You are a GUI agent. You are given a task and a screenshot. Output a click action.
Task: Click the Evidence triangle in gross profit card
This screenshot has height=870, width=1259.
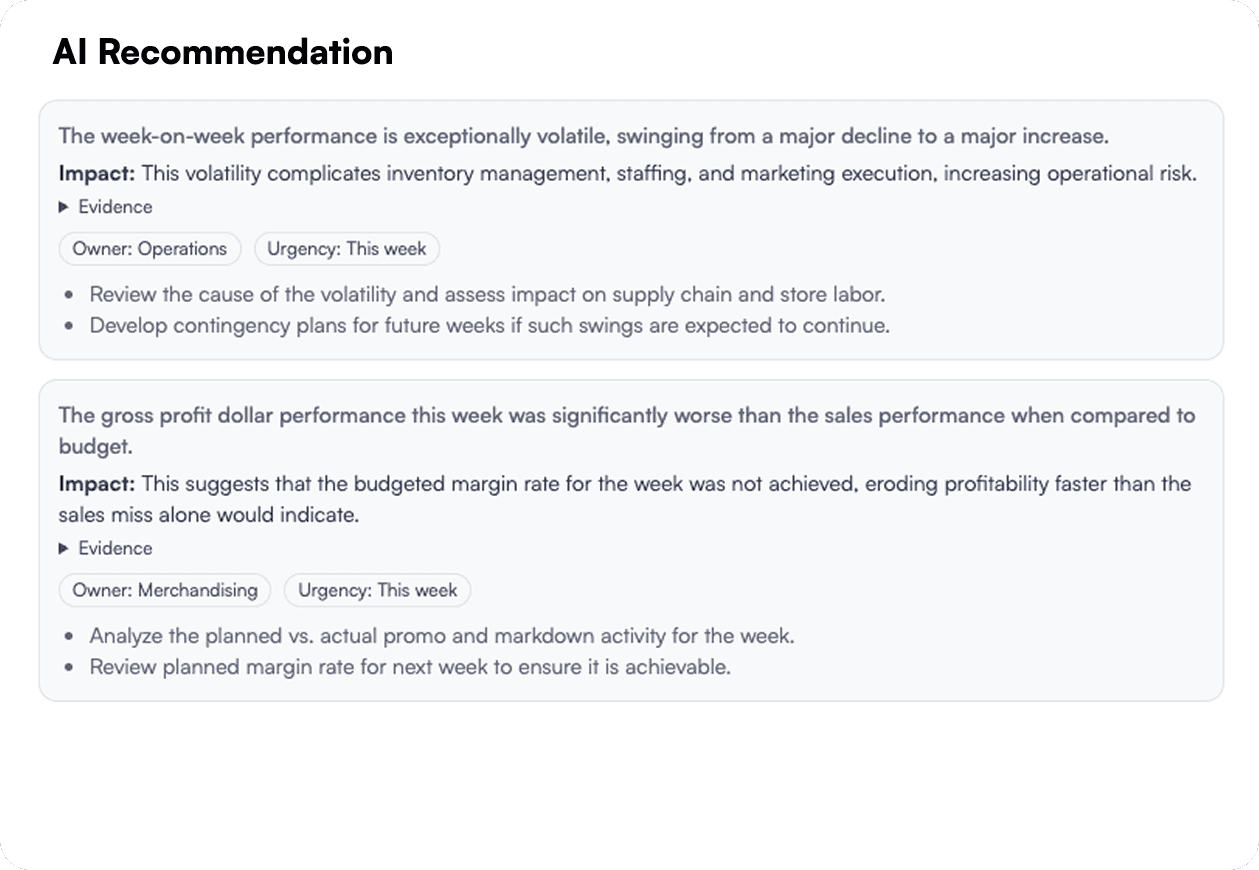click(x=64, y=548)
